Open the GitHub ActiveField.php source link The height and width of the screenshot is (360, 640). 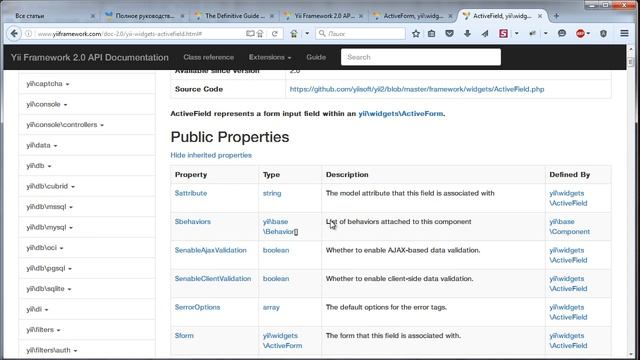417,89
